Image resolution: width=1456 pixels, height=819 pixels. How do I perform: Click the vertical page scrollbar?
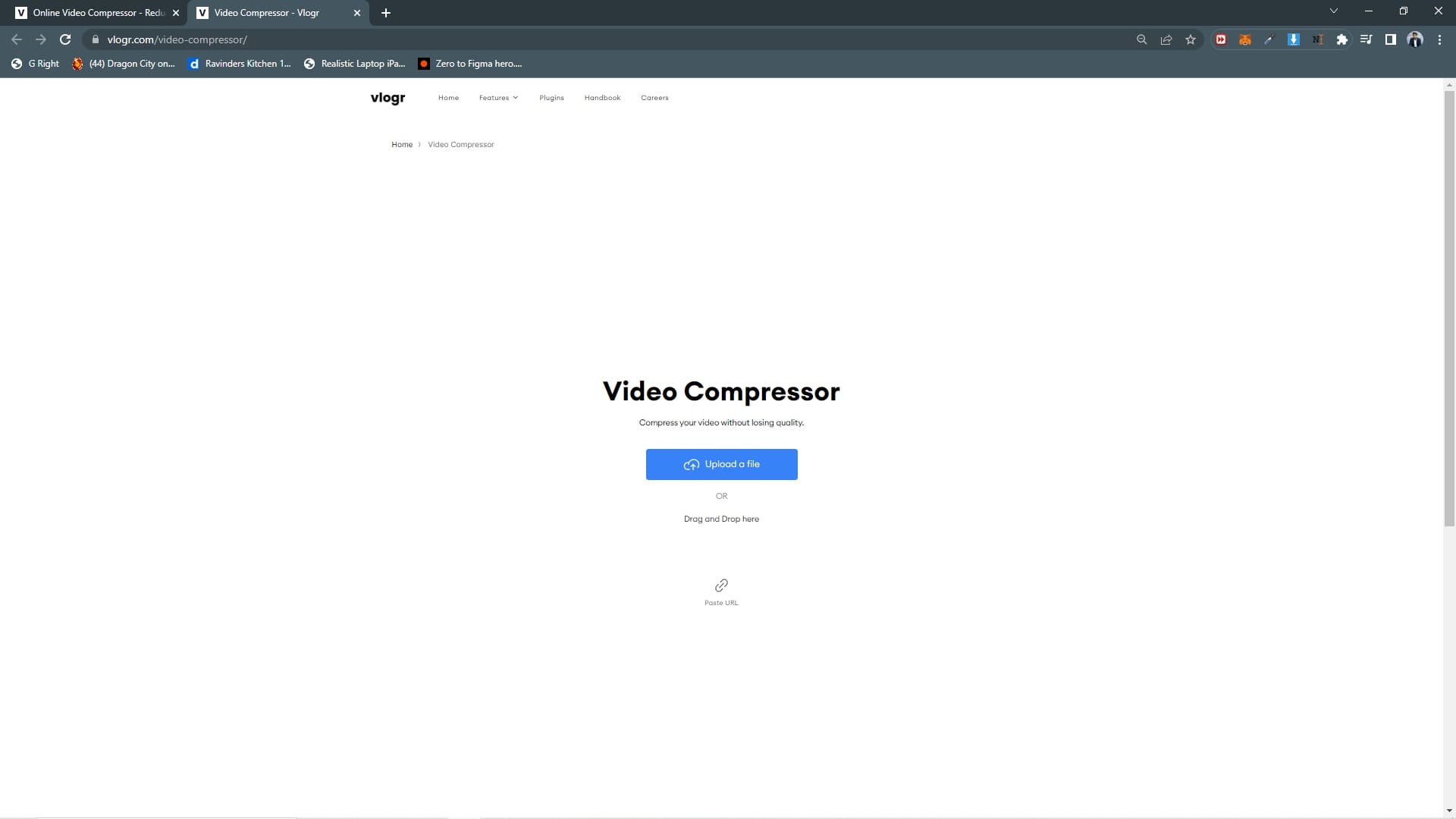pos(1449,303)
